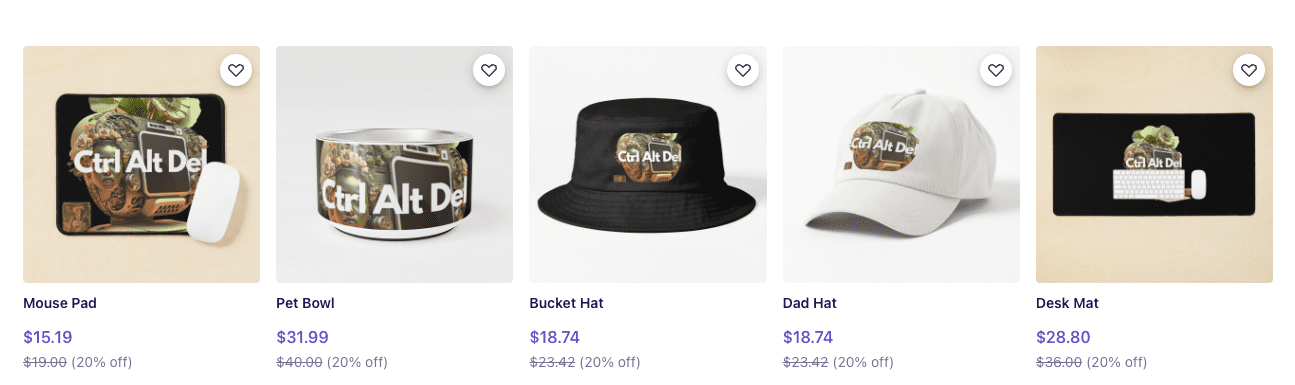Click the Bucket Hat title link

click(x=566, y=303)
